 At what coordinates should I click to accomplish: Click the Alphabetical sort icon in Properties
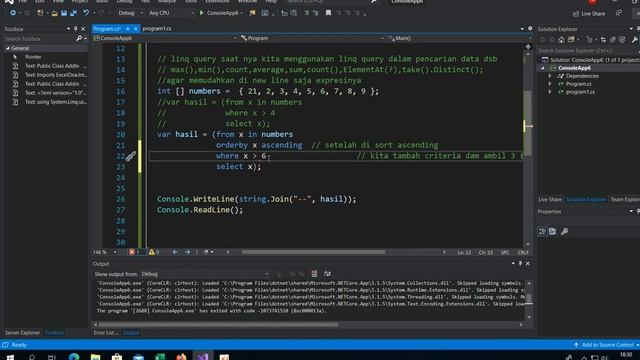553,231
